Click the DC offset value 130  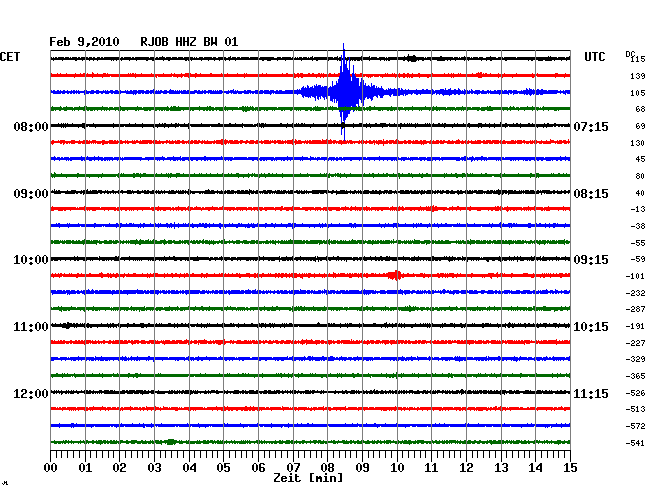(x=638, y=143)
